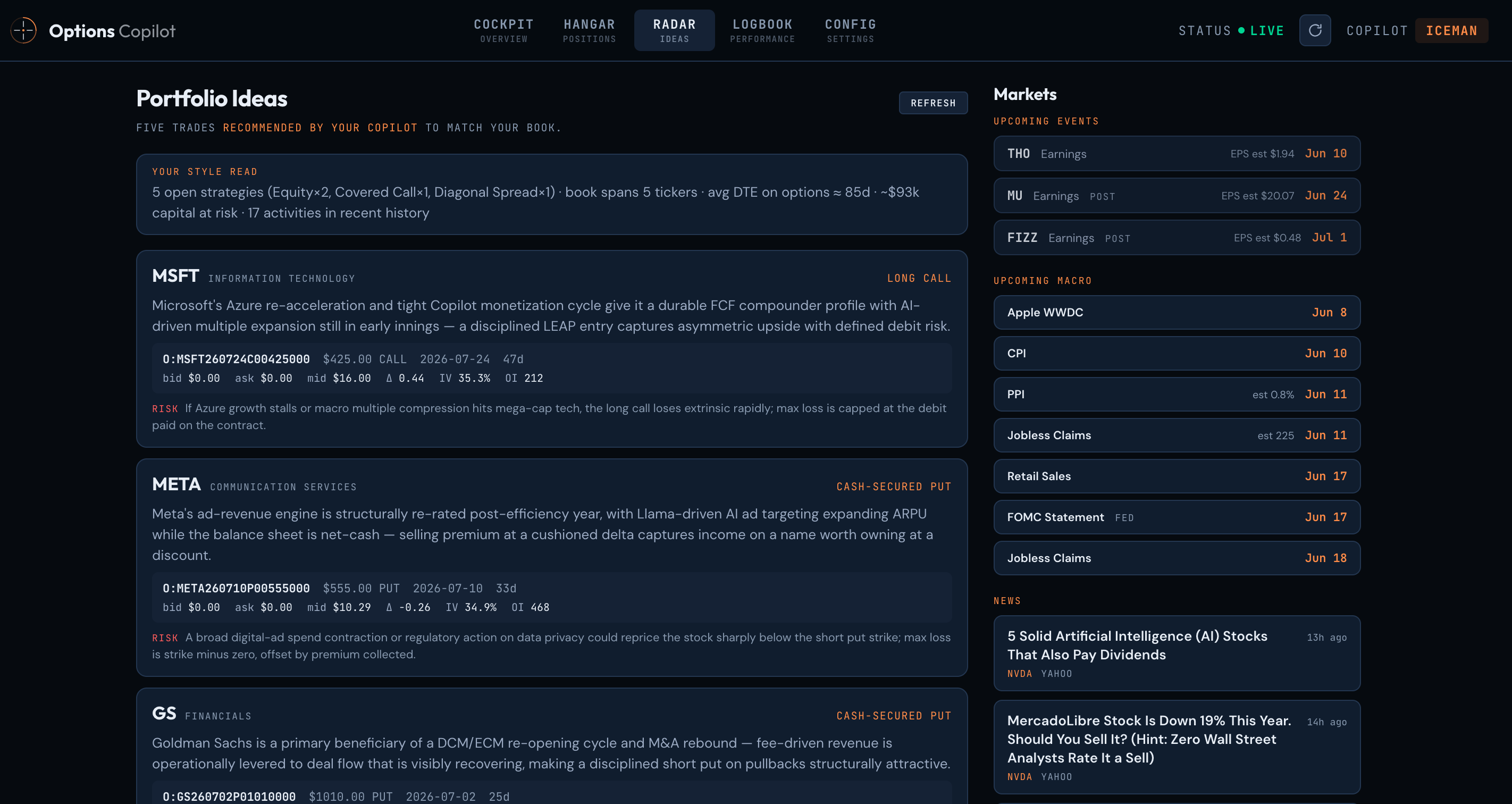This screenshot has width=1512, height=804.
Task: Open the FIZZ Earnings event card
Action: pyautogui.click(x=1176, y=238)
